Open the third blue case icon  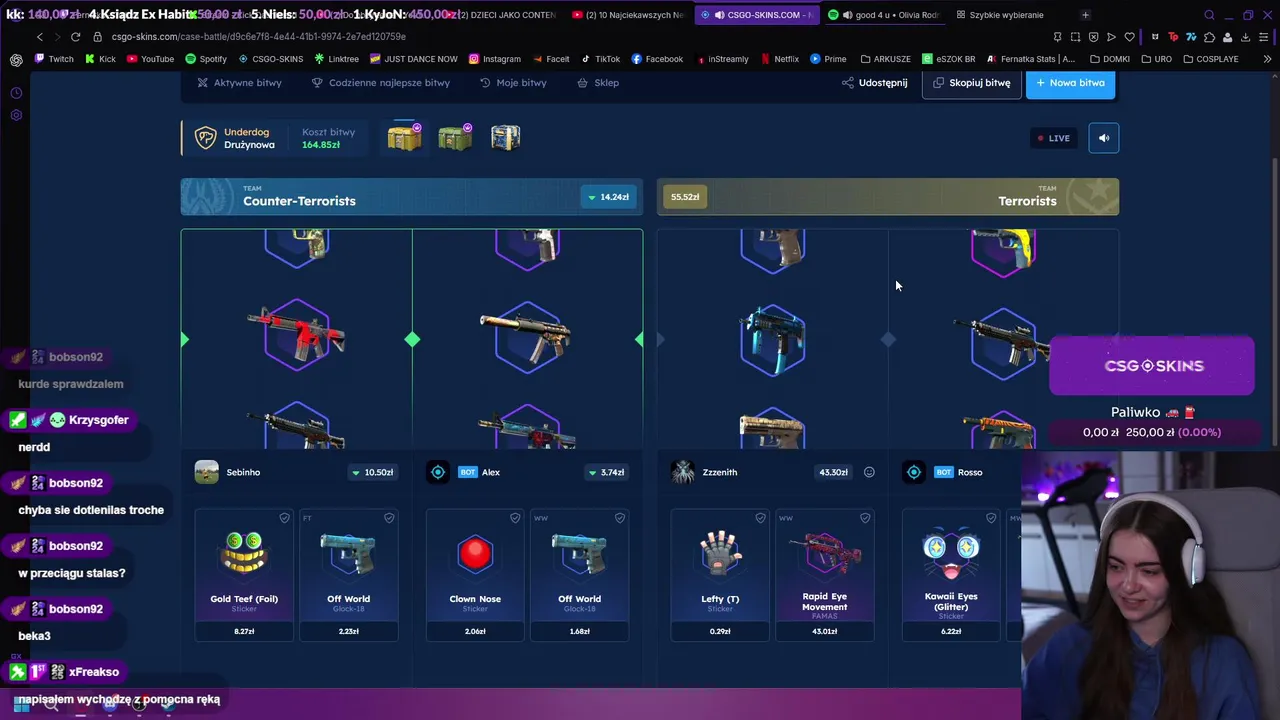506,137
